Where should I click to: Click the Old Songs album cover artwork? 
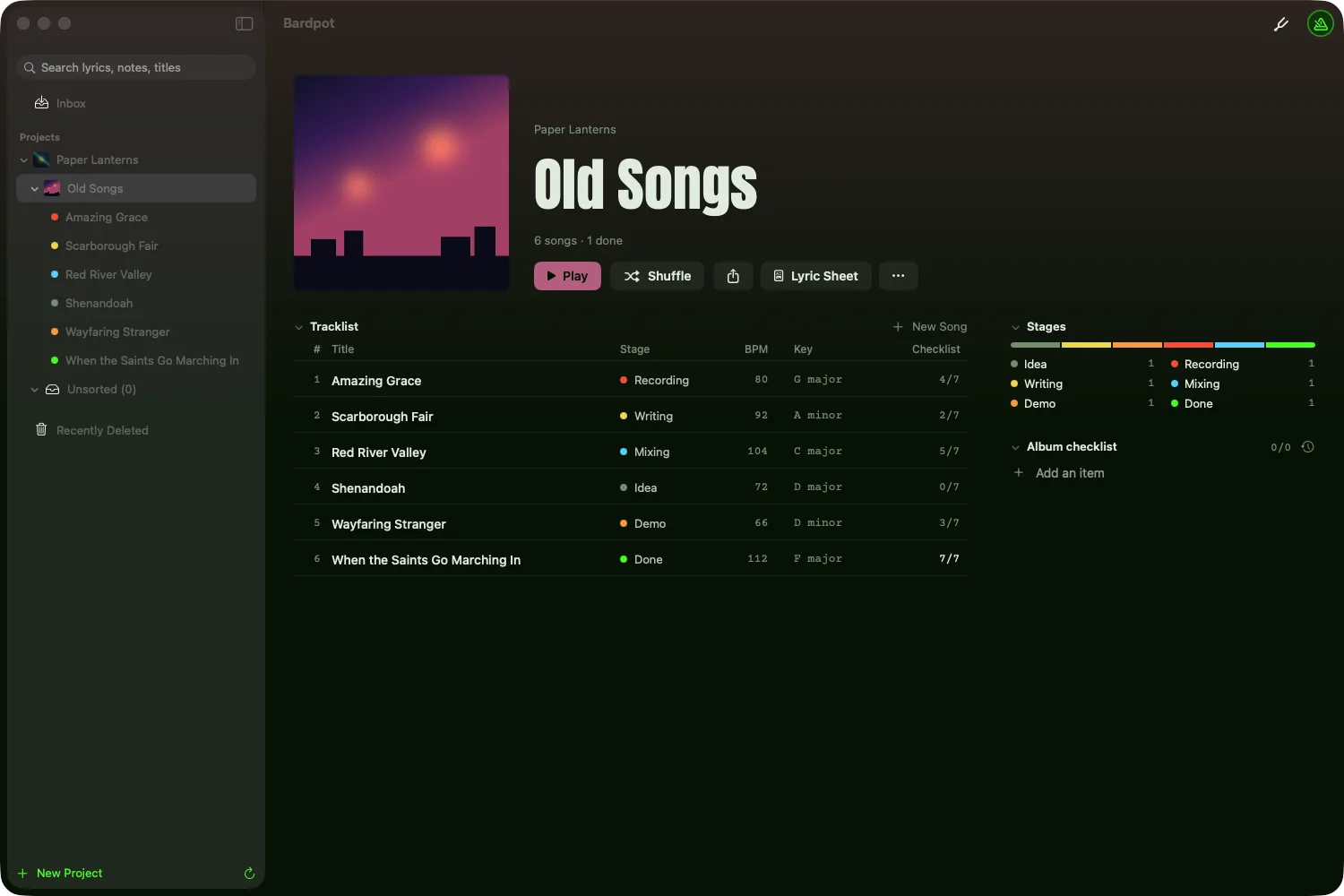click(401, 183)
